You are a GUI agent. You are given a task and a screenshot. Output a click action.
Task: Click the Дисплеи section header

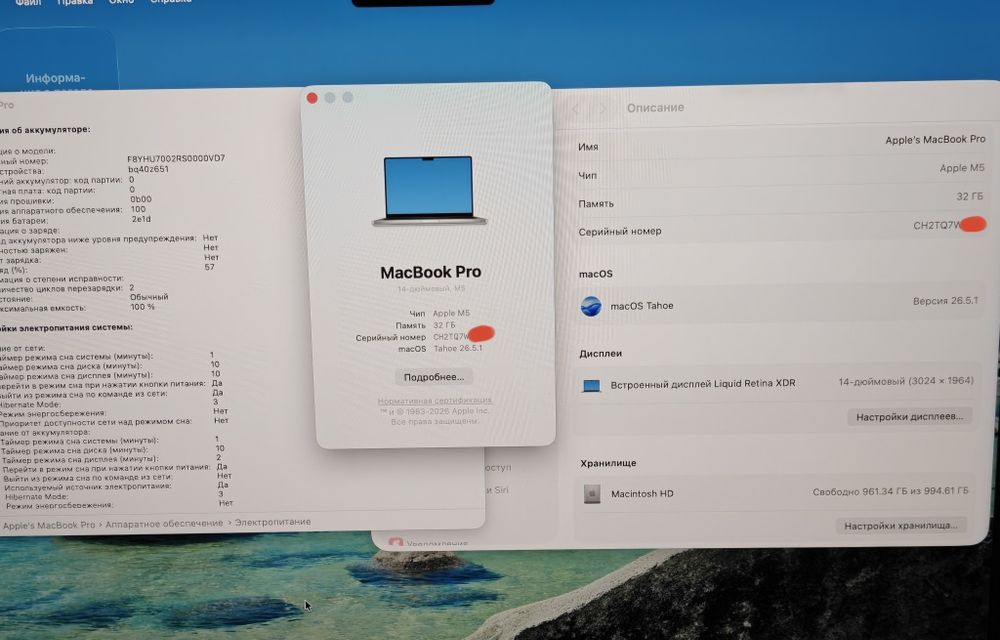point(600,353)
